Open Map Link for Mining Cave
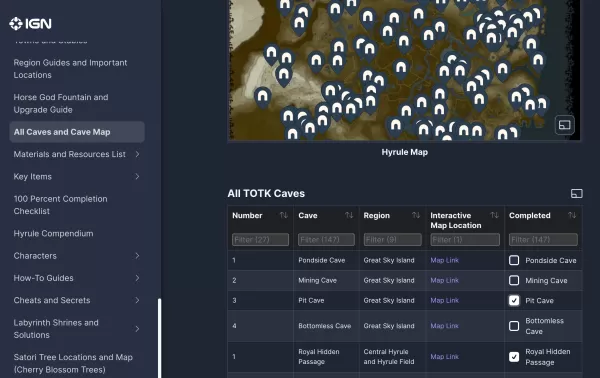 click(444, 280)
